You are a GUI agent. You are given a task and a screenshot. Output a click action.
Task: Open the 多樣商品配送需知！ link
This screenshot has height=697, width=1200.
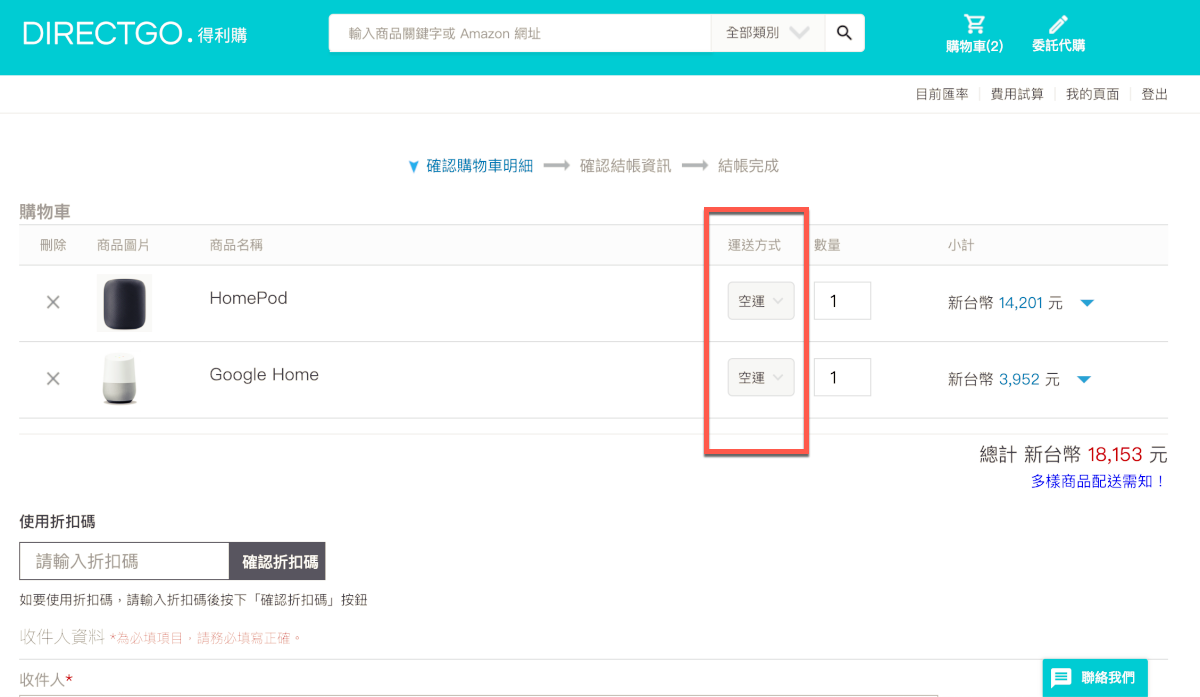[1099, 481]
